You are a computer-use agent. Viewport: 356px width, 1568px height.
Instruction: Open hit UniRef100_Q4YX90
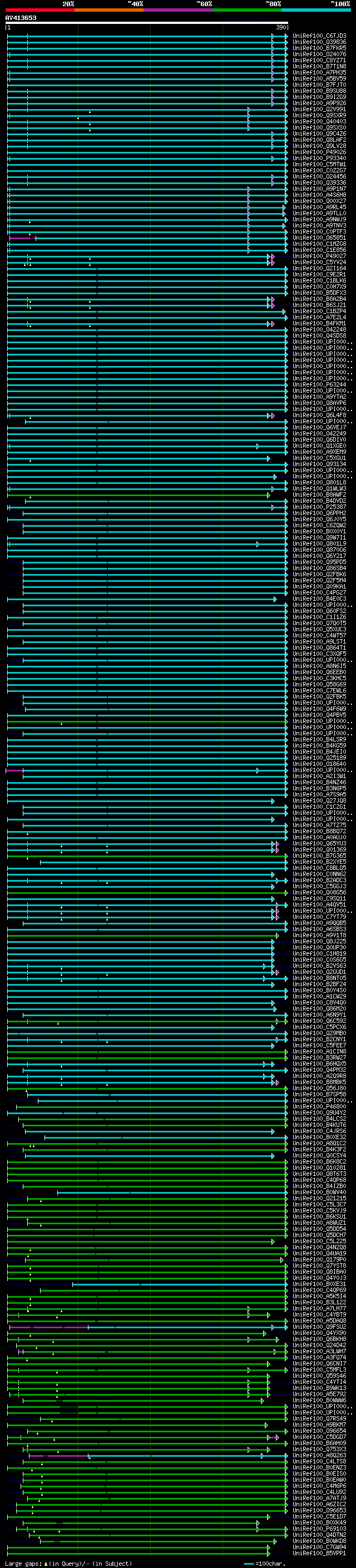(x=319, y=1333)
